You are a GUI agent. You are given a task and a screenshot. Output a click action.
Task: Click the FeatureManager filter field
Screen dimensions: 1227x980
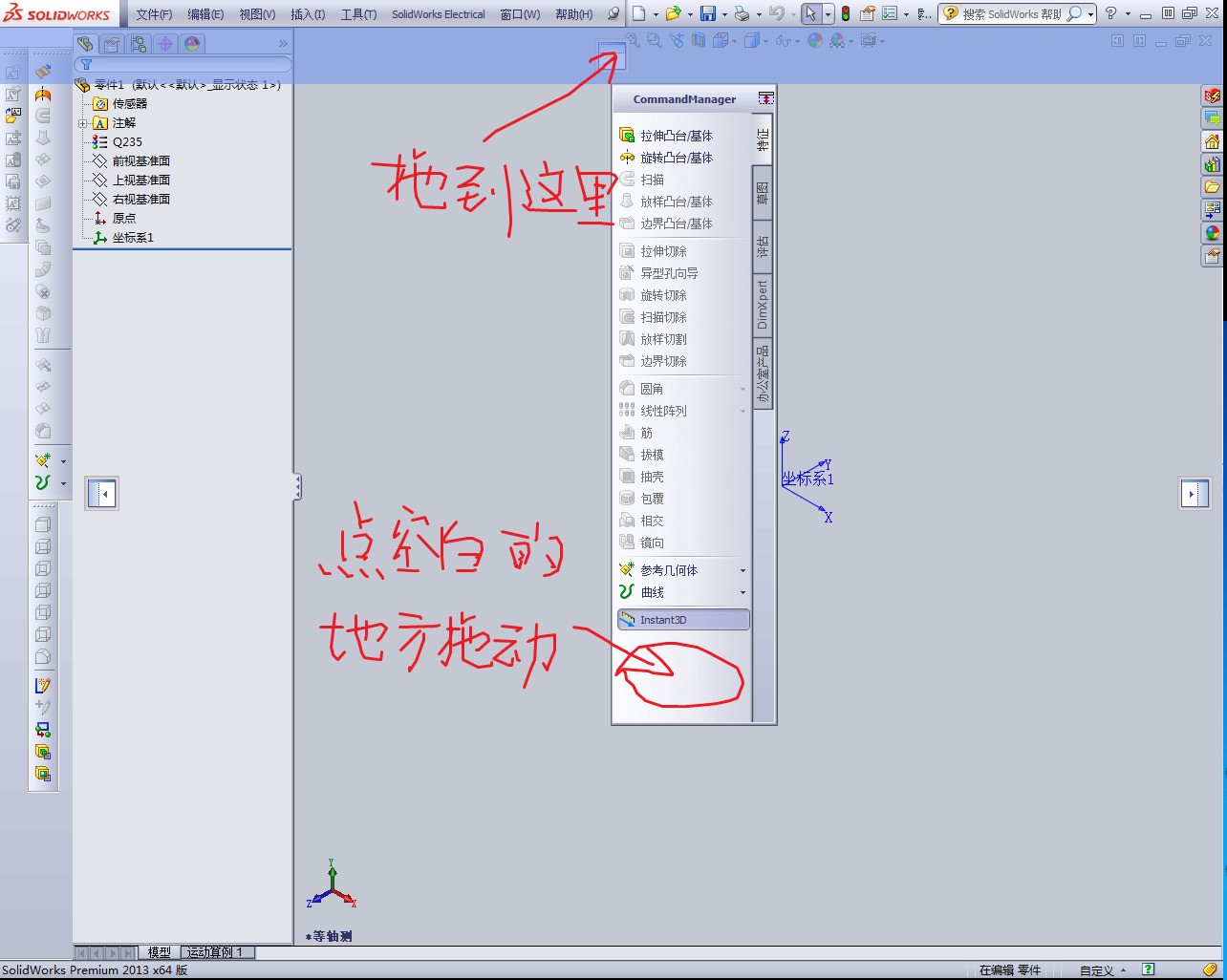point(183,65)
